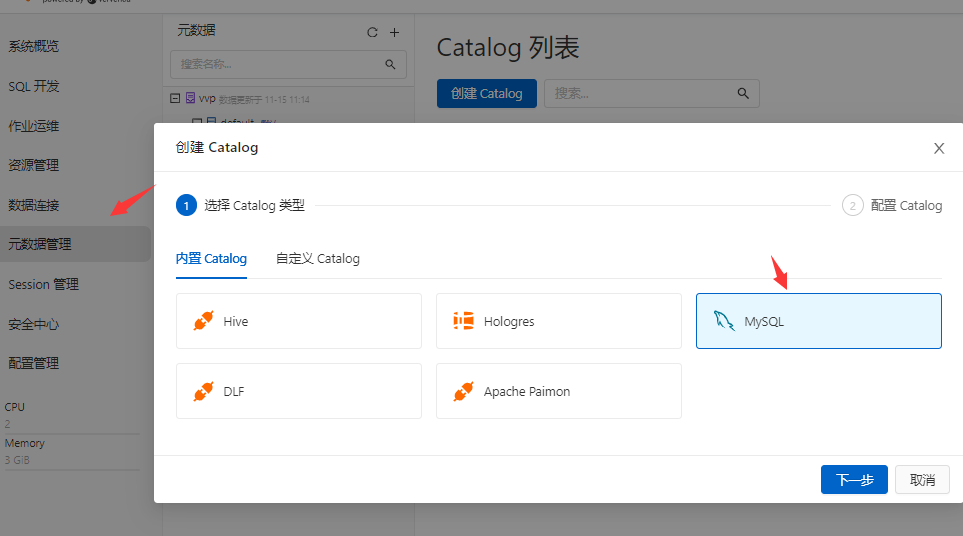Screen dimensions: 963x536
Task: Open Session 管理 in the sidebar
Action: (x=43, y=284)
